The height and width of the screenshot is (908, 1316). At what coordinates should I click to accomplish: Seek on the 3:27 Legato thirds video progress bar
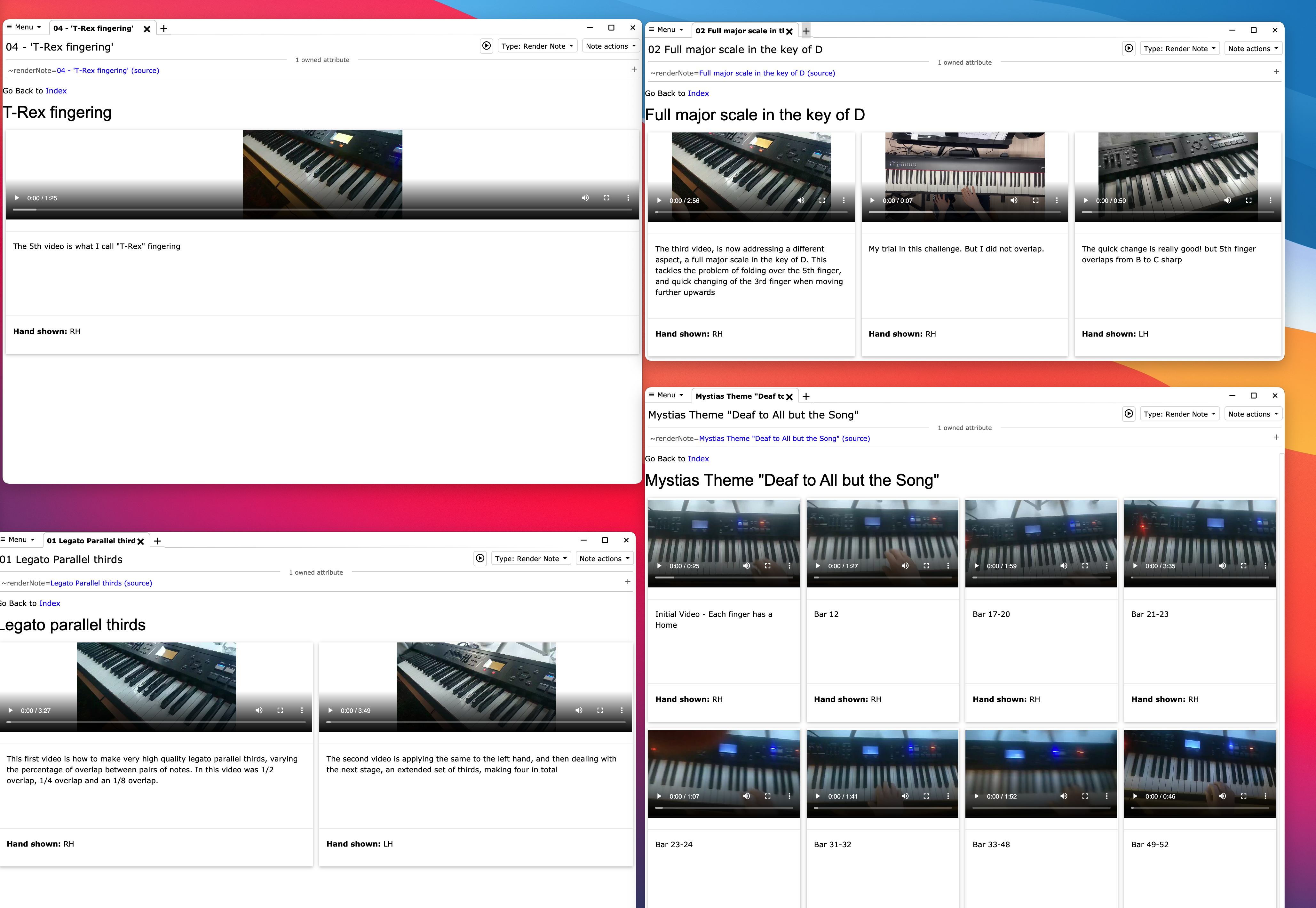pos(156,721)
